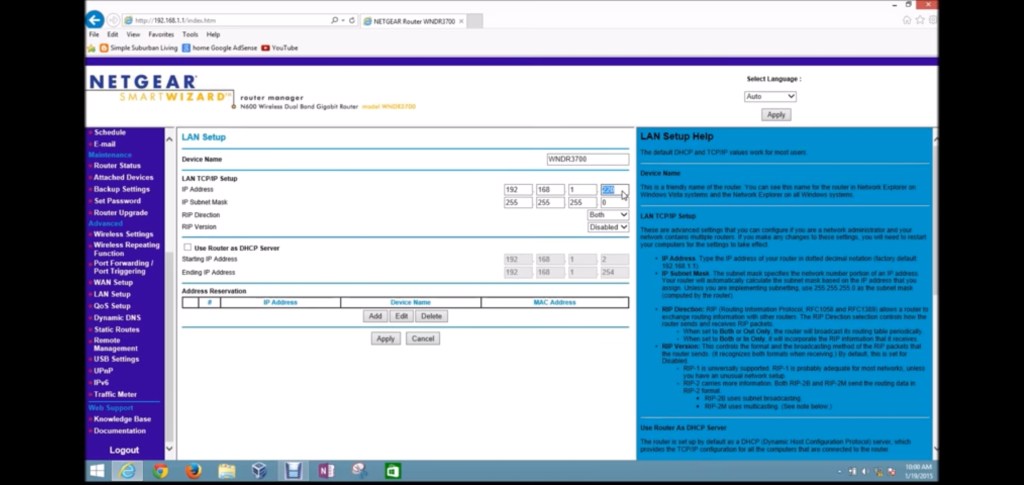This screenshot has width=1024, height=485.
Task: Open the Favorites menu
Action: click(160, 34)
